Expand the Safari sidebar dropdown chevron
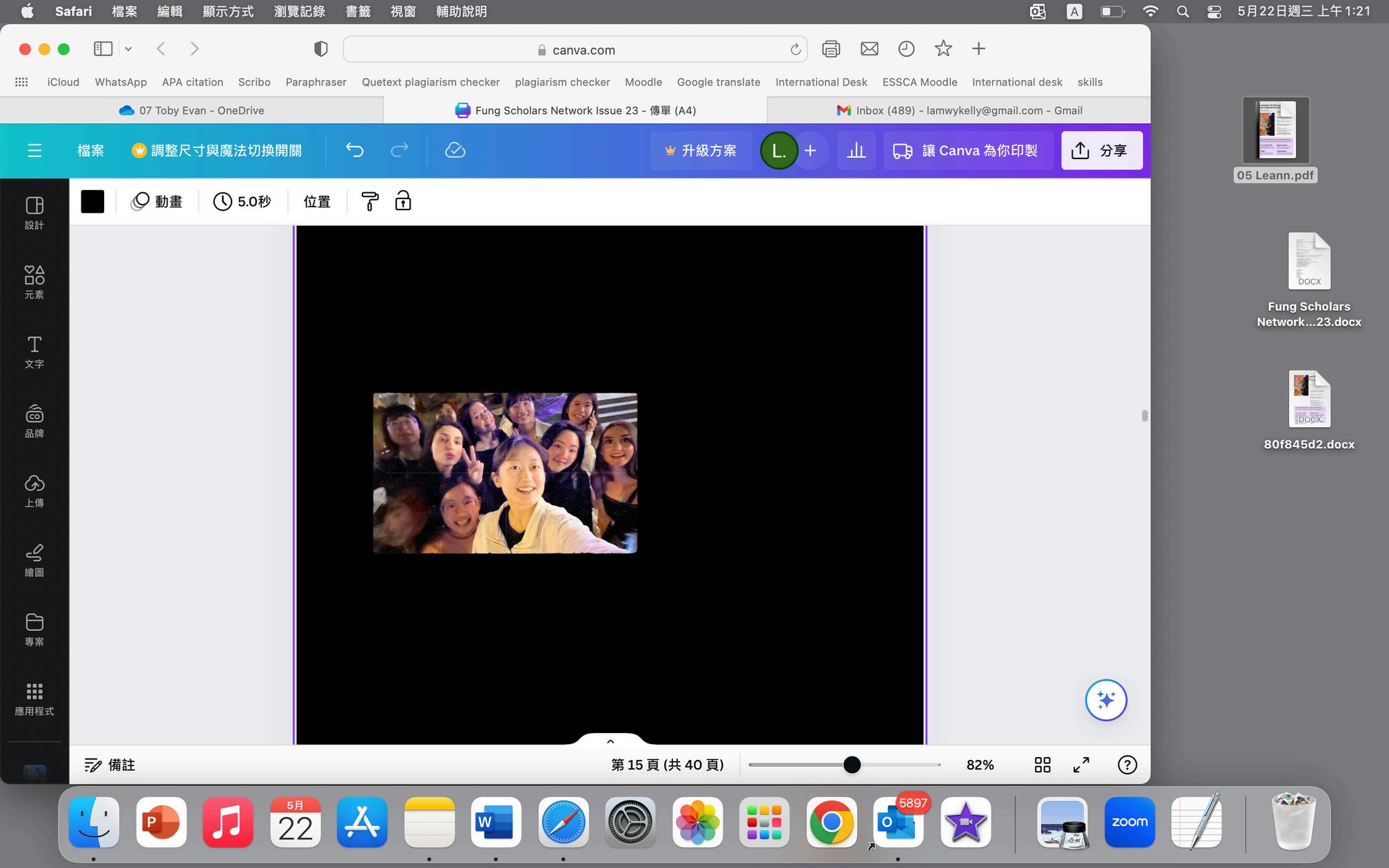This screenshot has width=1389, height=868. [x=128, y=49]
